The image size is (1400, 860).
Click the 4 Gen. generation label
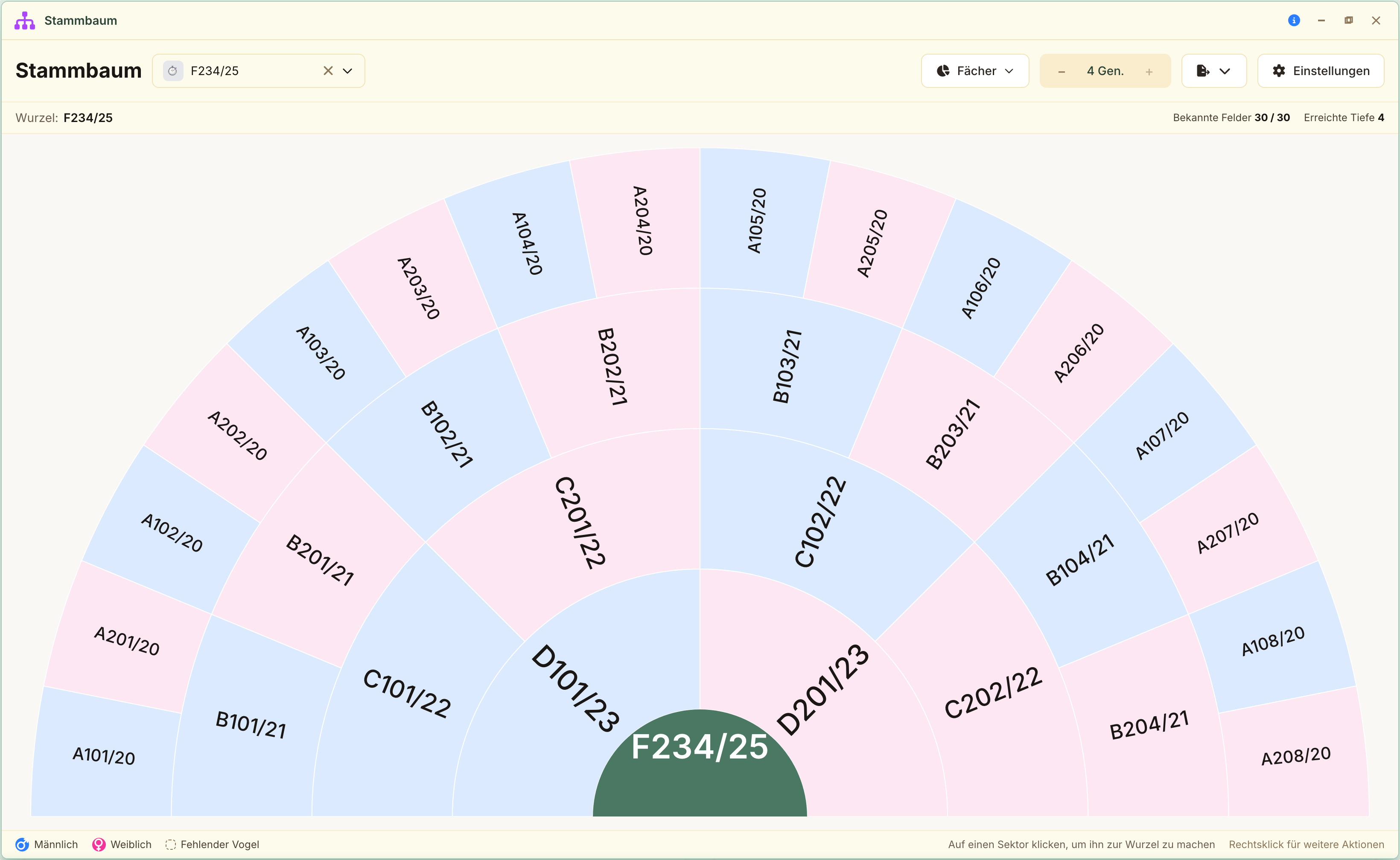1105,71
